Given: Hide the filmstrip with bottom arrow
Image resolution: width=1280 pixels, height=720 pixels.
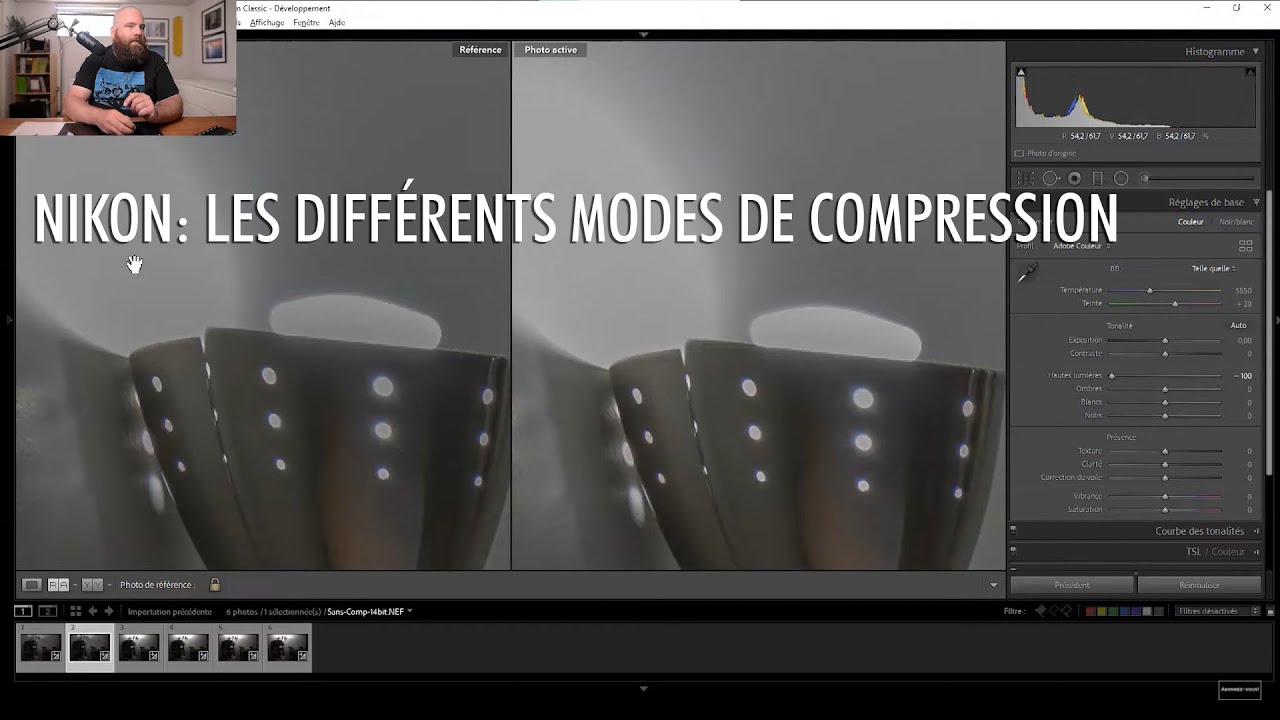Looking at the screenshot, I should click(643, 688).
